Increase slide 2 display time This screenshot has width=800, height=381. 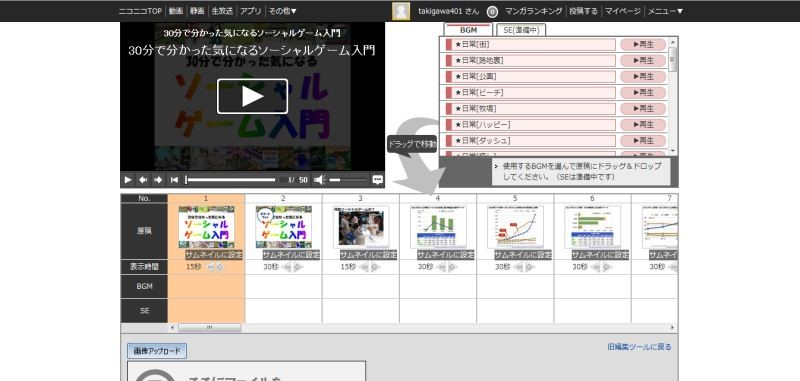tap(297, 267)
